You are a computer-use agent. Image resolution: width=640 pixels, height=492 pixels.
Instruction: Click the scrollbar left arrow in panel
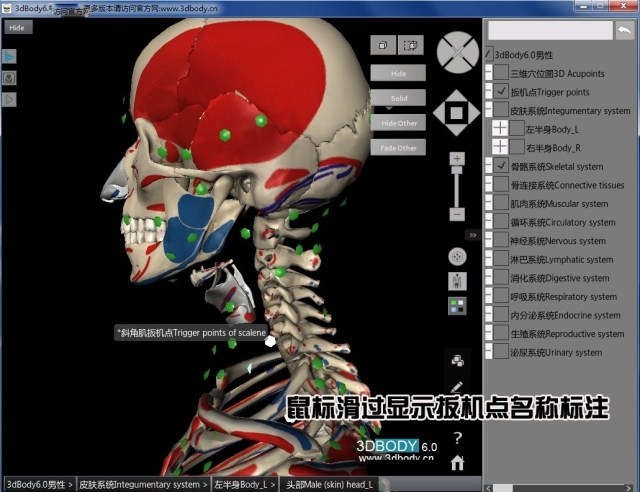click(488, 488)
